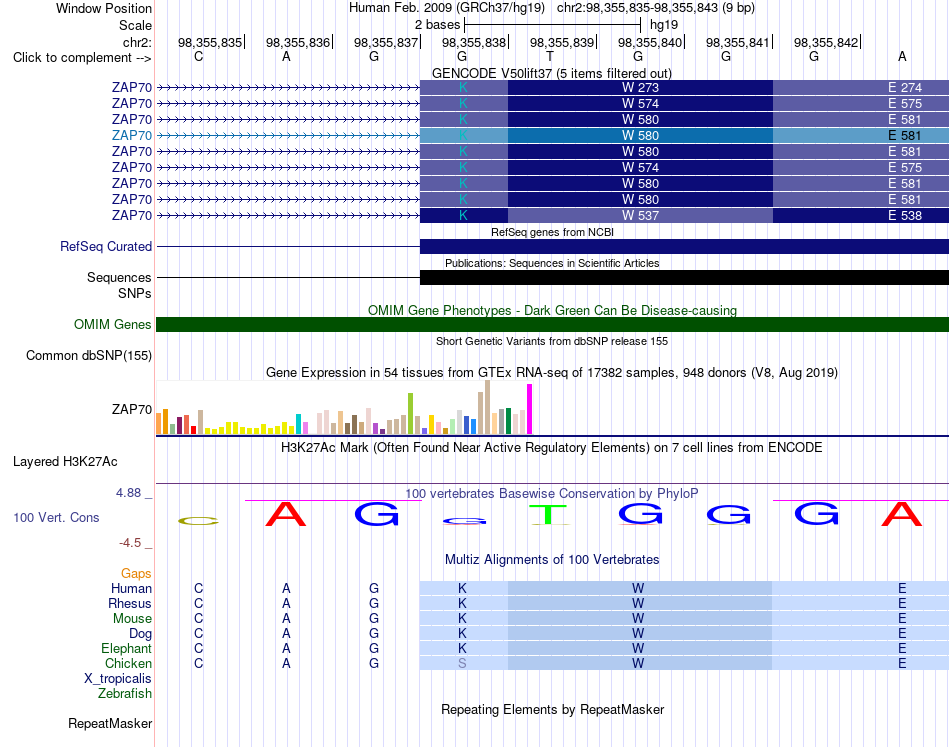Open the '100 Vert. Cons' track label
This screenshot has height=747, width=950.
tap(56, 517)
